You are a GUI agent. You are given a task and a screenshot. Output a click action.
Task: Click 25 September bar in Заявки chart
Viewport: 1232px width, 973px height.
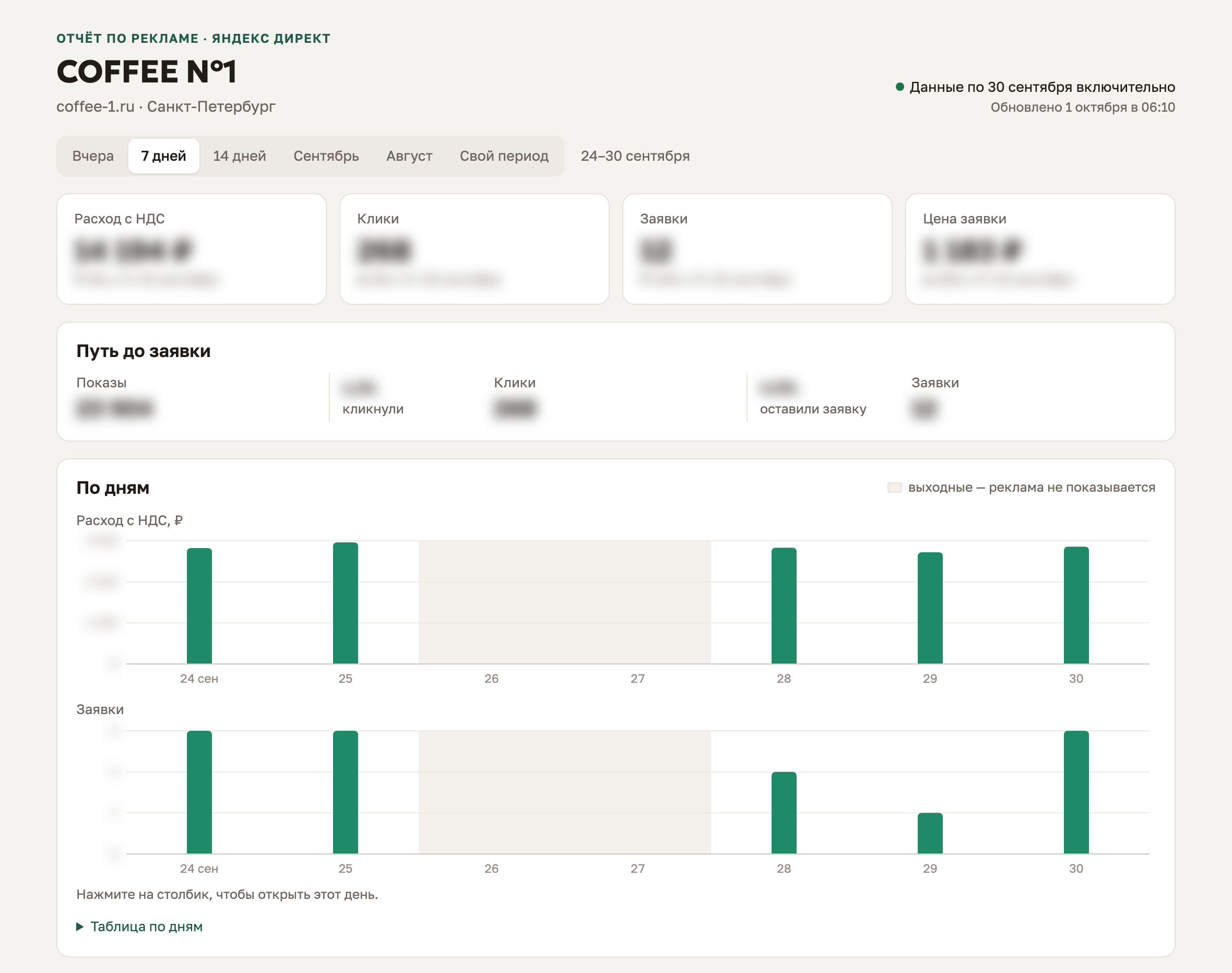tap(346, 792)
